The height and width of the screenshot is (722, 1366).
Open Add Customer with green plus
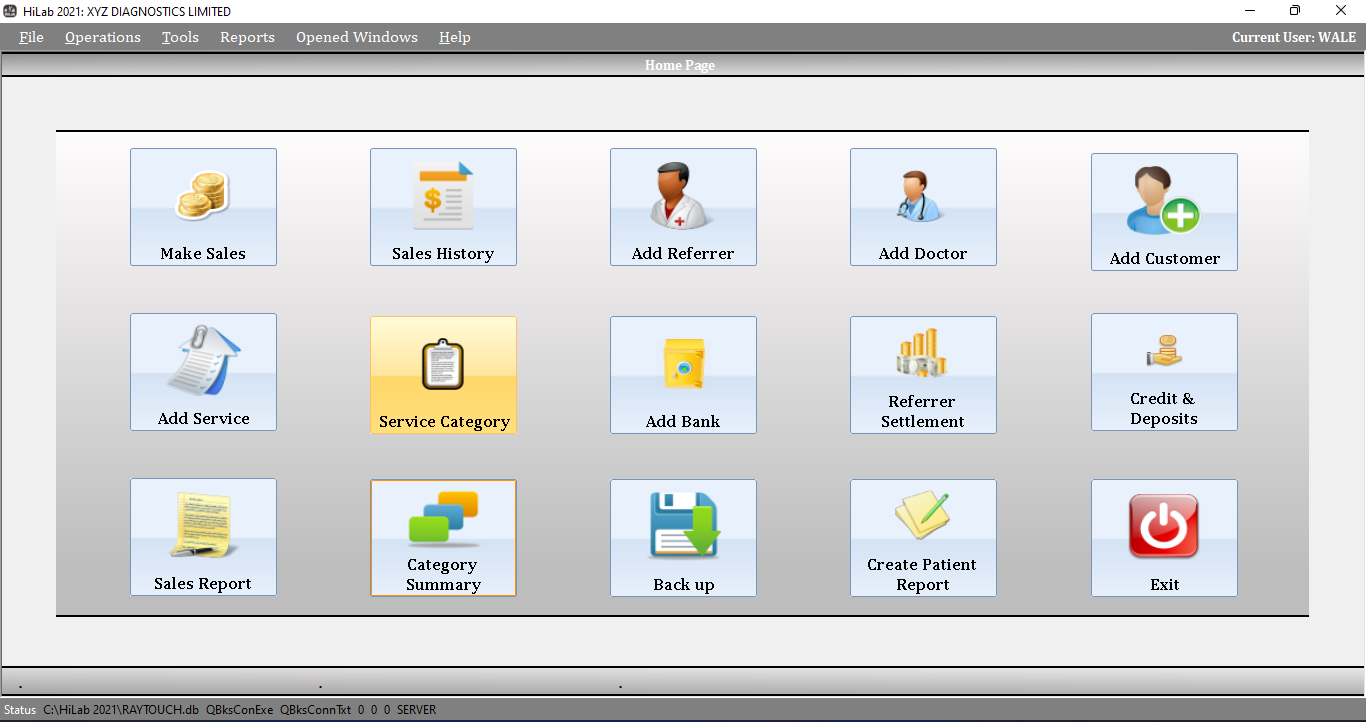[1164, 201]
